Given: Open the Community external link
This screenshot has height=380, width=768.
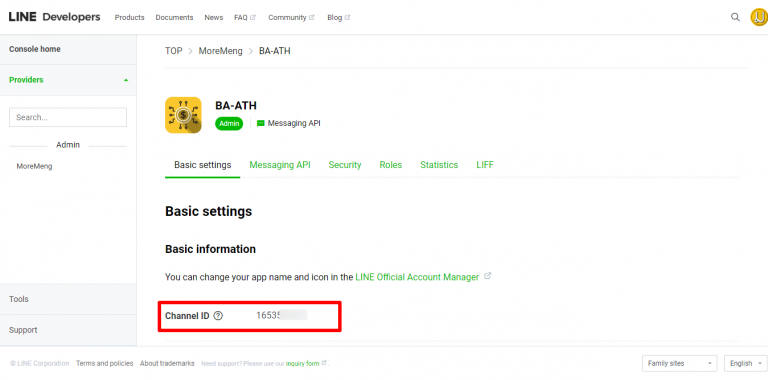Looking at the screenshot, I should (291, 17).
